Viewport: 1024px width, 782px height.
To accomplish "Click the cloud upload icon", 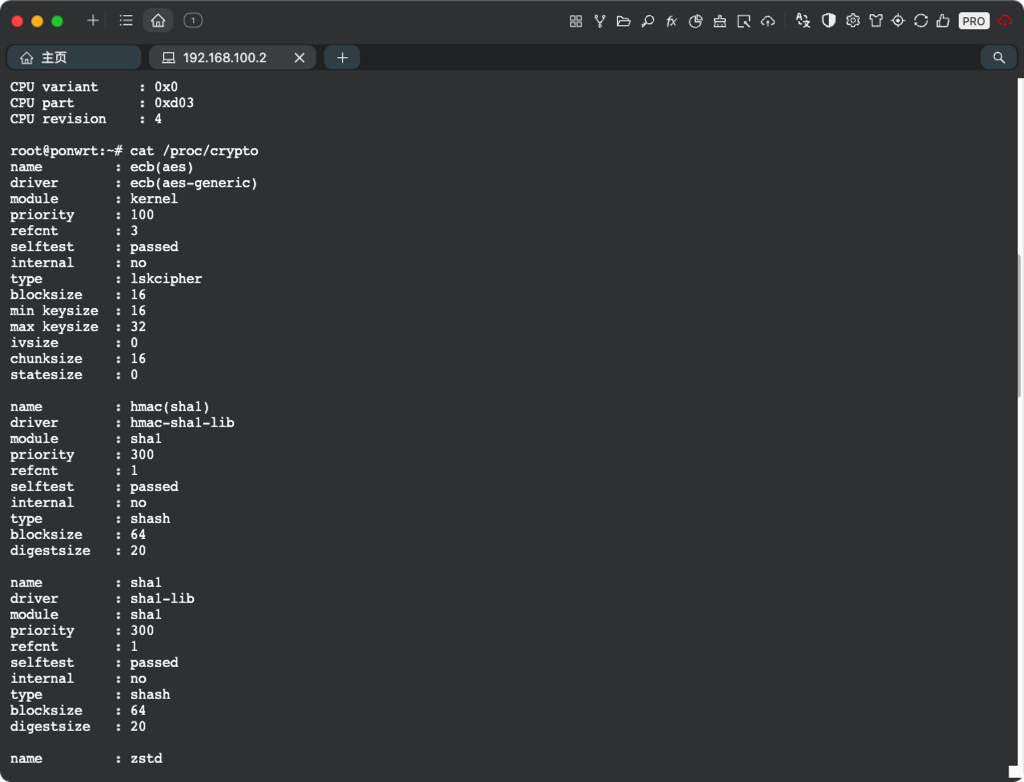I will [x=767, y=21].
